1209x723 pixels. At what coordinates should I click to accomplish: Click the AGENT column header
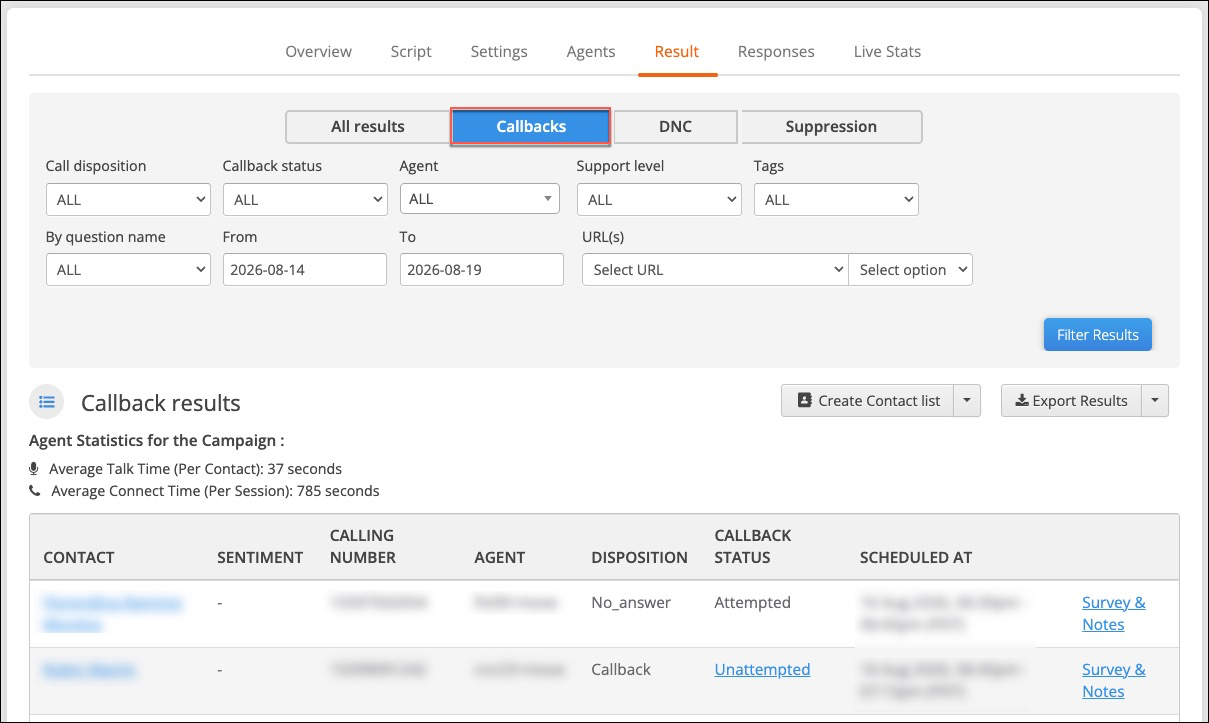click(500, 557)
